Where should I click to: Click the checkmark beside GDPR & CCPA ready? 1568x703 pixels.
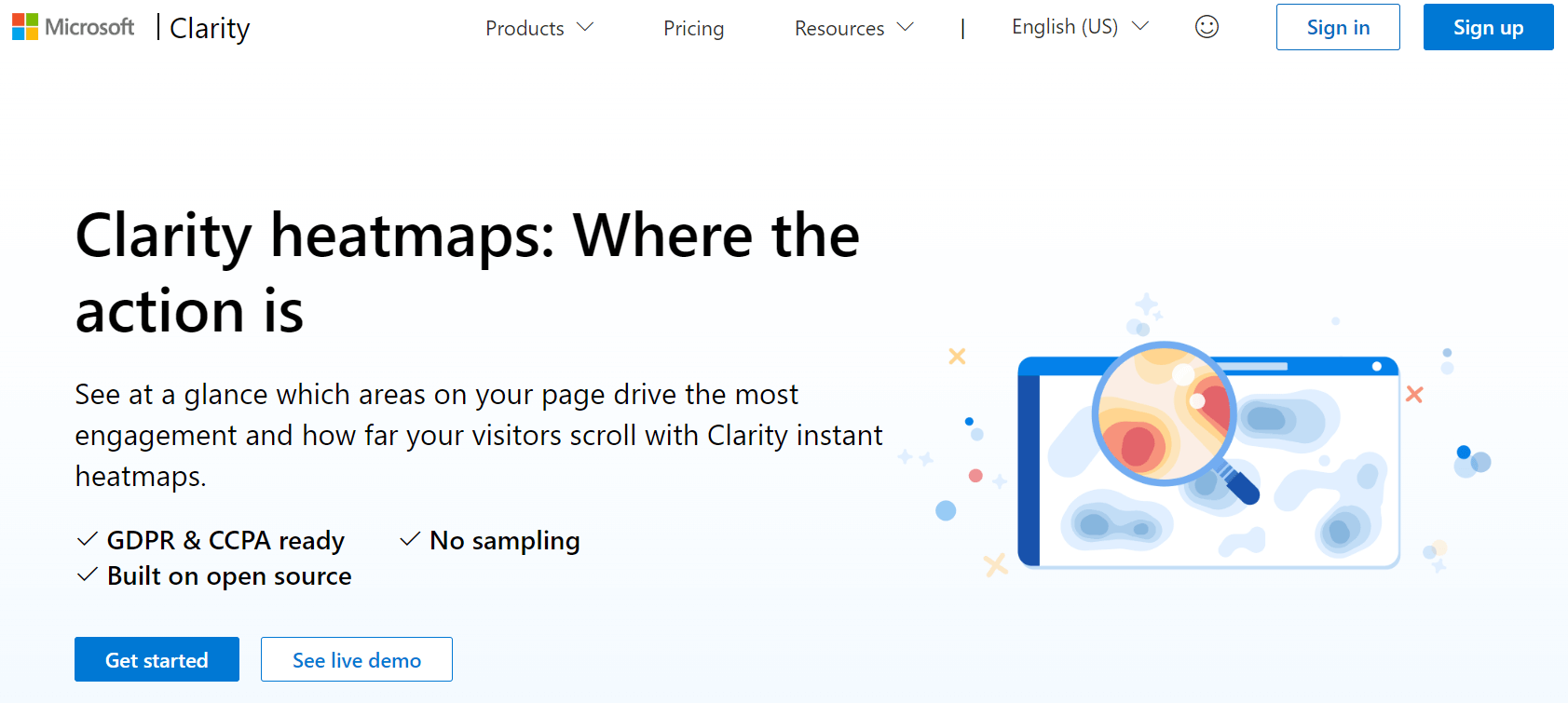pos(87,540)
